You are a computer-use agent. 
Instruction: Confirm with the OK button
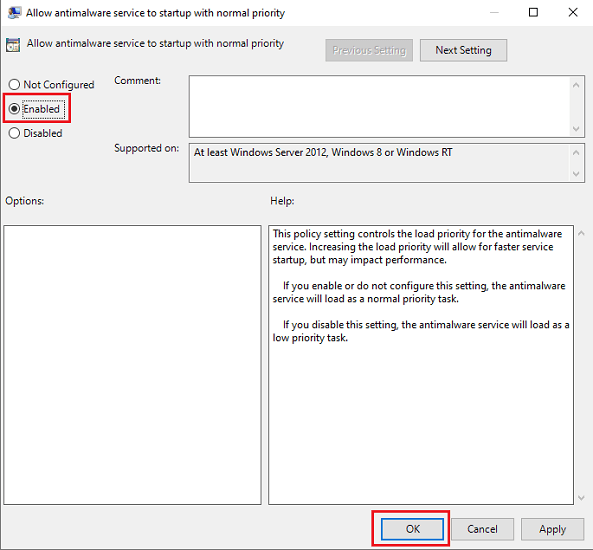point(412,529)
